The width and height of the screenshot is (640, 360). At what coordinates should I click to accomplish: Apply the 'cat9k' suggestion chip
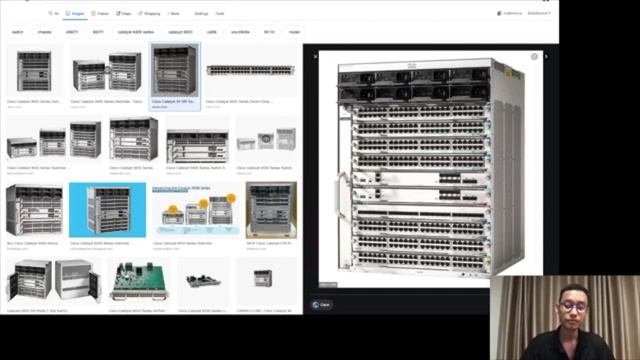tap(212, 32)
